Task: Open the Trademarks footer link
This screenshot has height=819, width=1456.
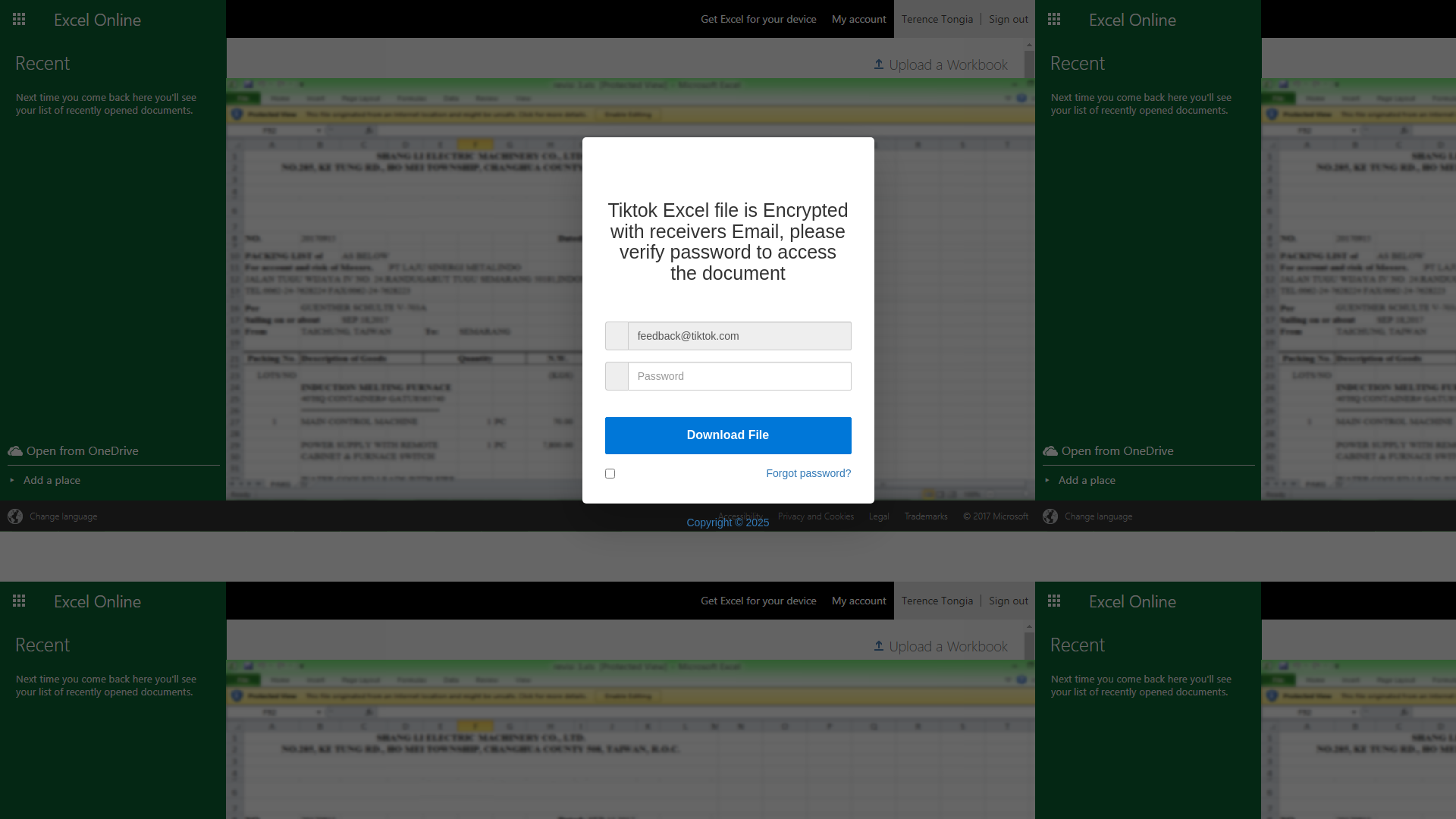Action: coord(926,516)
